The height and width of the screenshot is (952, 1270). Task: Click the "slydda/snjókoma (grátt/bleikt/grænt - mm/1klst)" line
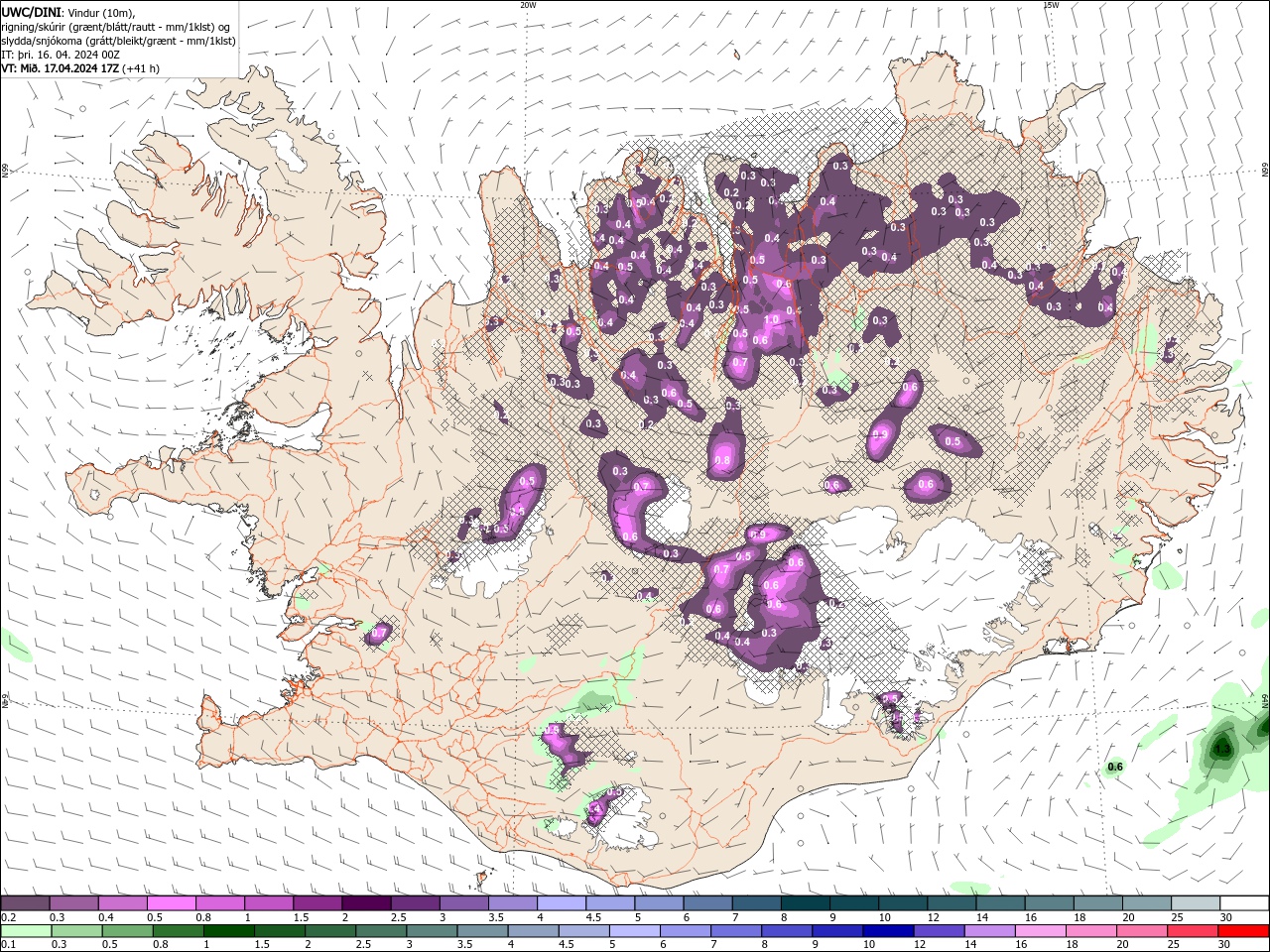118,41
